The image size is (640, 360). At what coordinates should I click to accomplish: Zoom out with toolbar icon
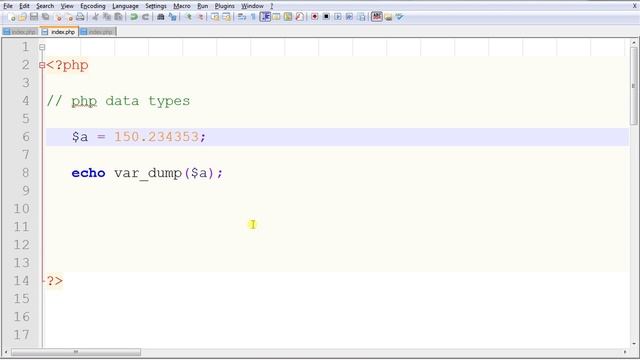[200, 17]
